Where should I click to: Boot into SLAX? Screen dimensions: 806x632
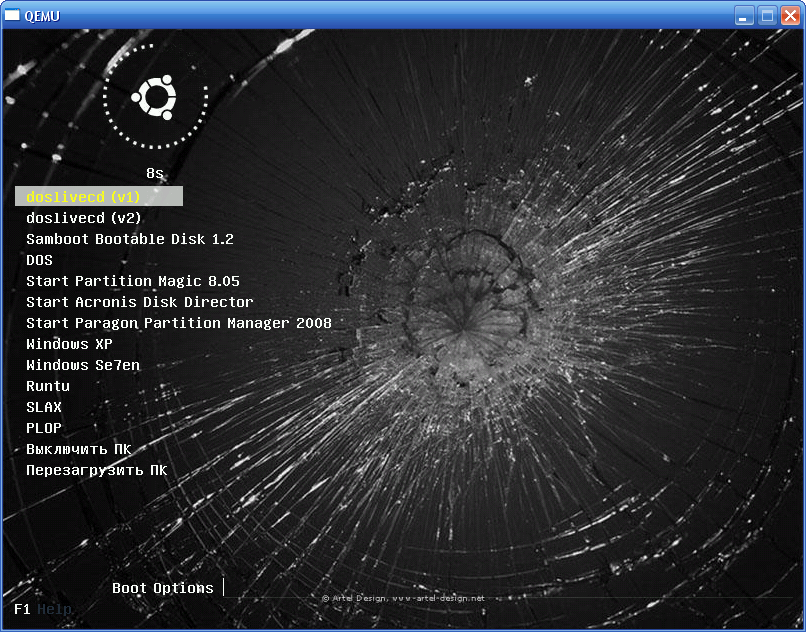tap(44, 407)
